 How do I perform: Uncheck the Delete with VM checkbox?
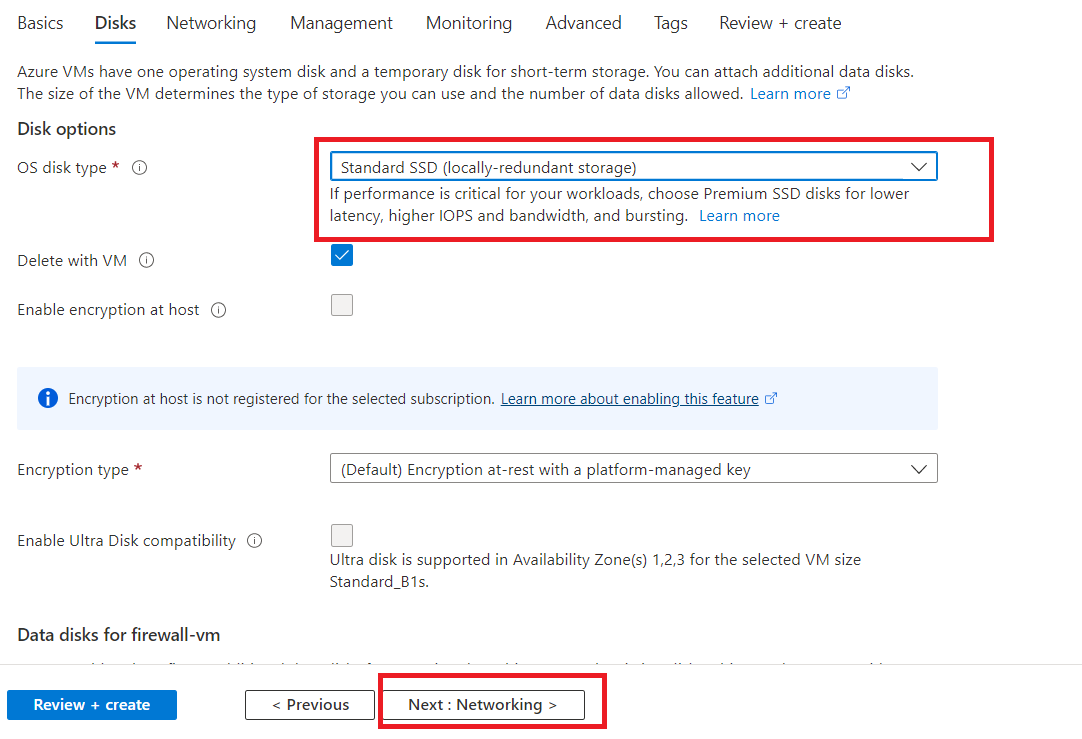[x=342, y=255]
